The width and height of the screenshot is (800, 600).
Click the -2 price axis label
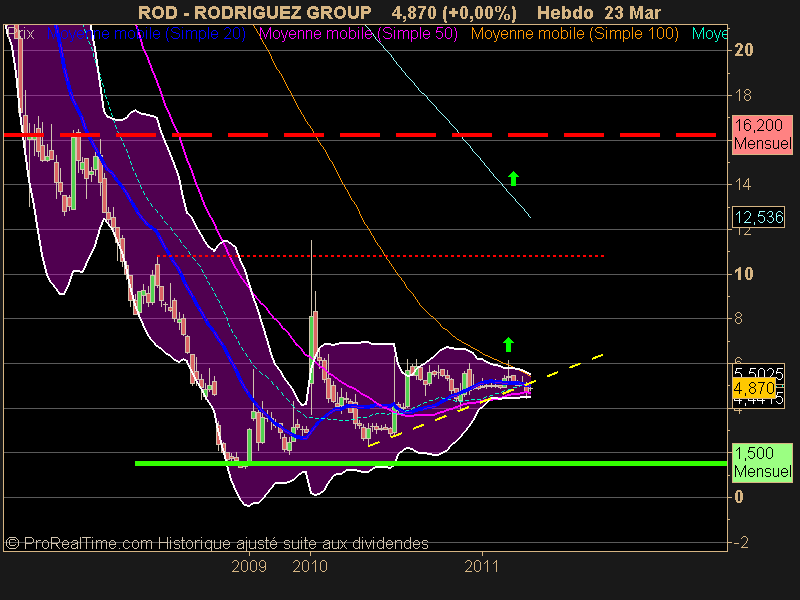click(739, 542)
